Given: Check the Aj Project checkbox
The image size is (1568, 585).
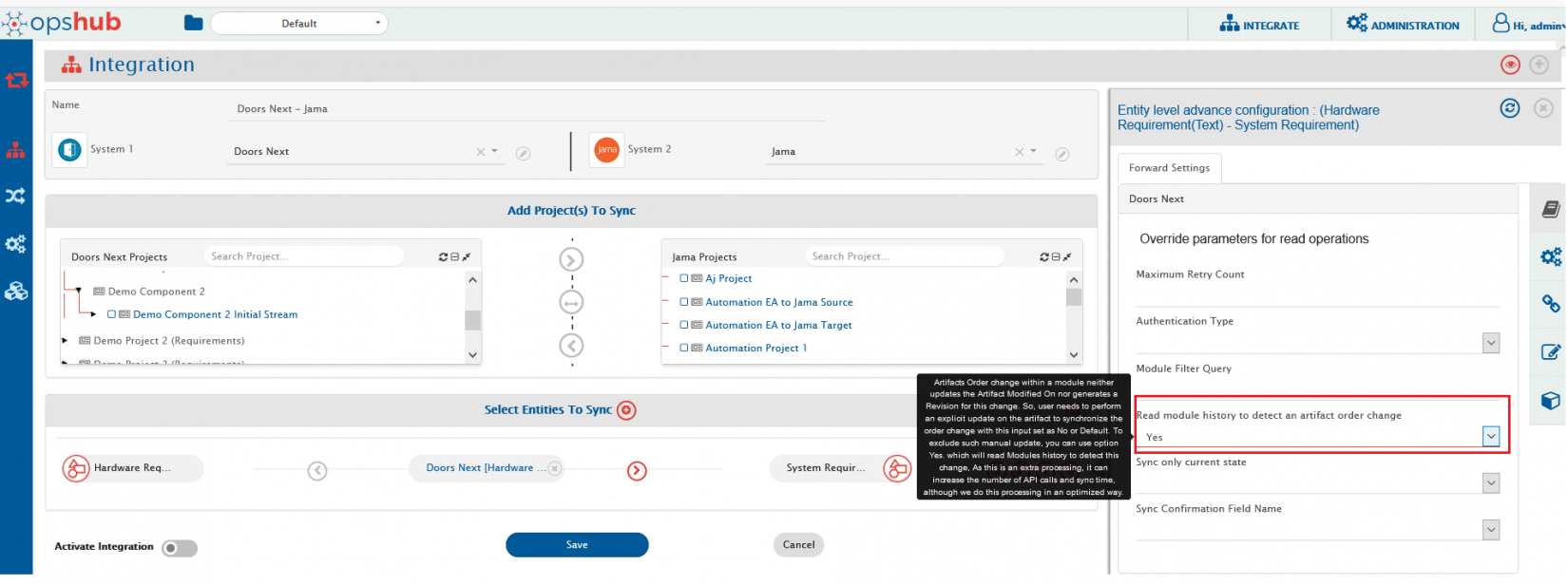Looking at the screenshot, I should [684, 278].
